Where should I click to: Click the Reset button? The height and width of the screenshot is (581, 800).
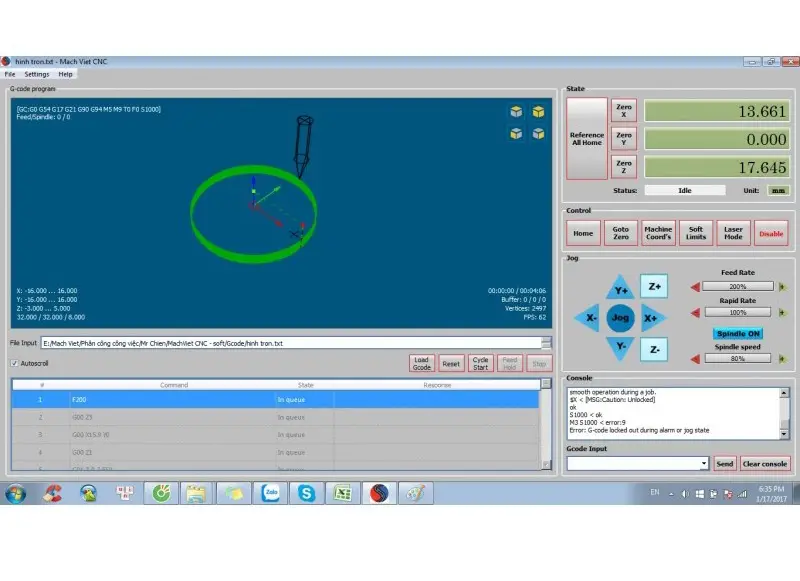pos(451,363)
